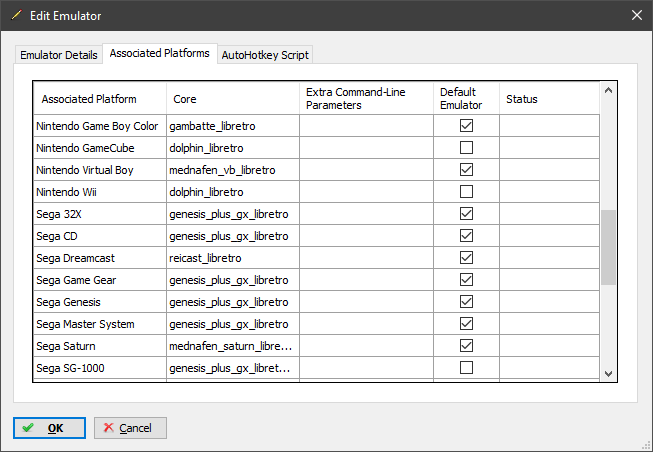Select the Sega Dreamcast platform cell
The width and height of the screenshot is (653, 452).
pyautogui.click(x=100, y=258)
